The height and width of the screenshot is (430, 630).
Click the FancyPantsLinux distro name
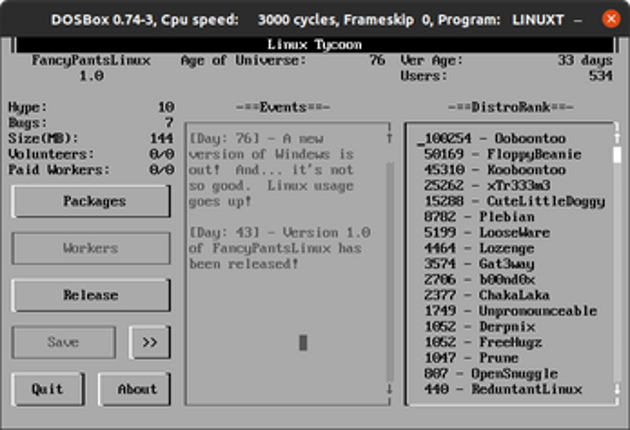(91, 60)
